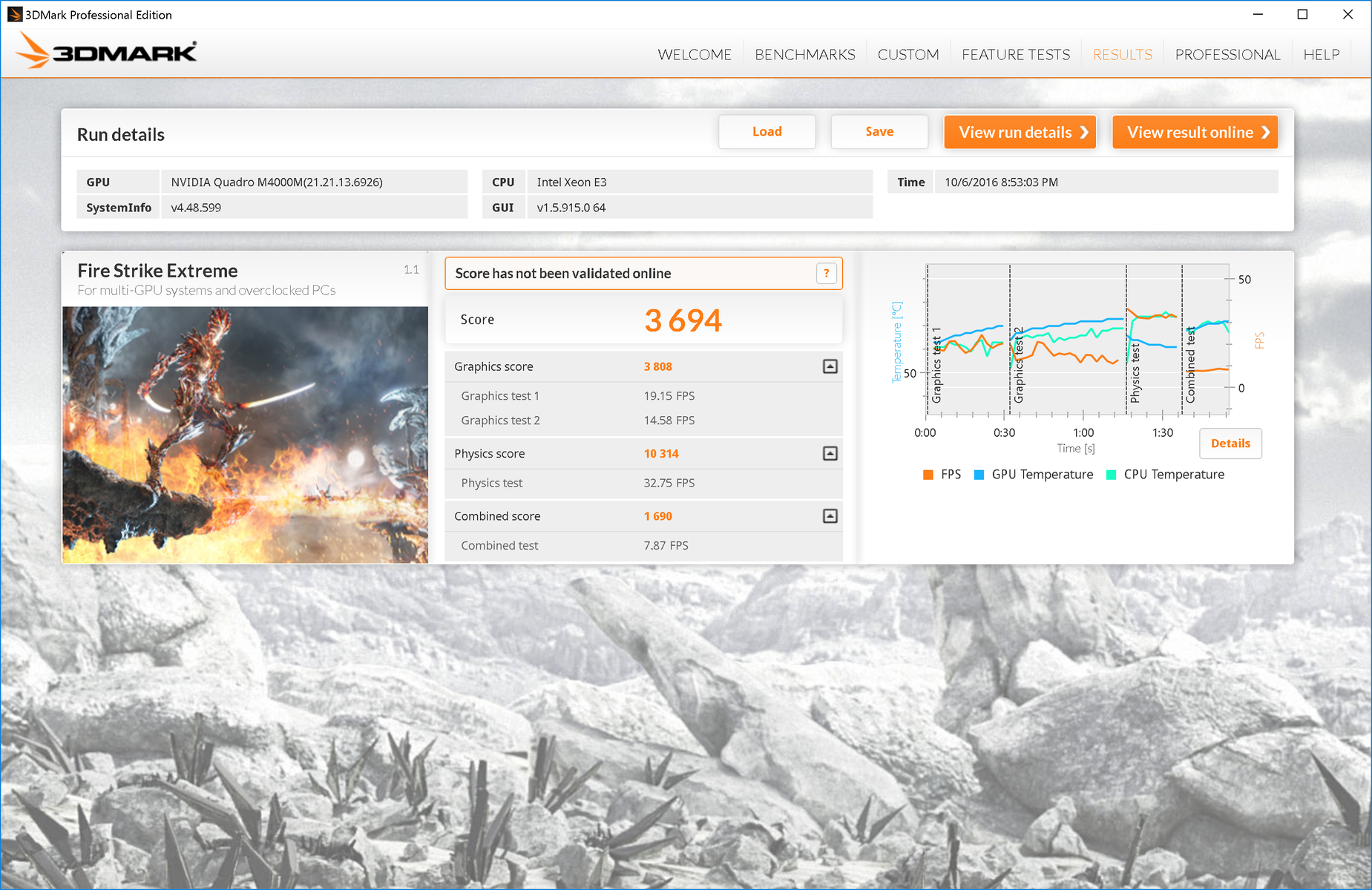Click the NVIDIA Quadro M4000M GPU field
Screen dimensions: 1372x890
click(315, 182)
